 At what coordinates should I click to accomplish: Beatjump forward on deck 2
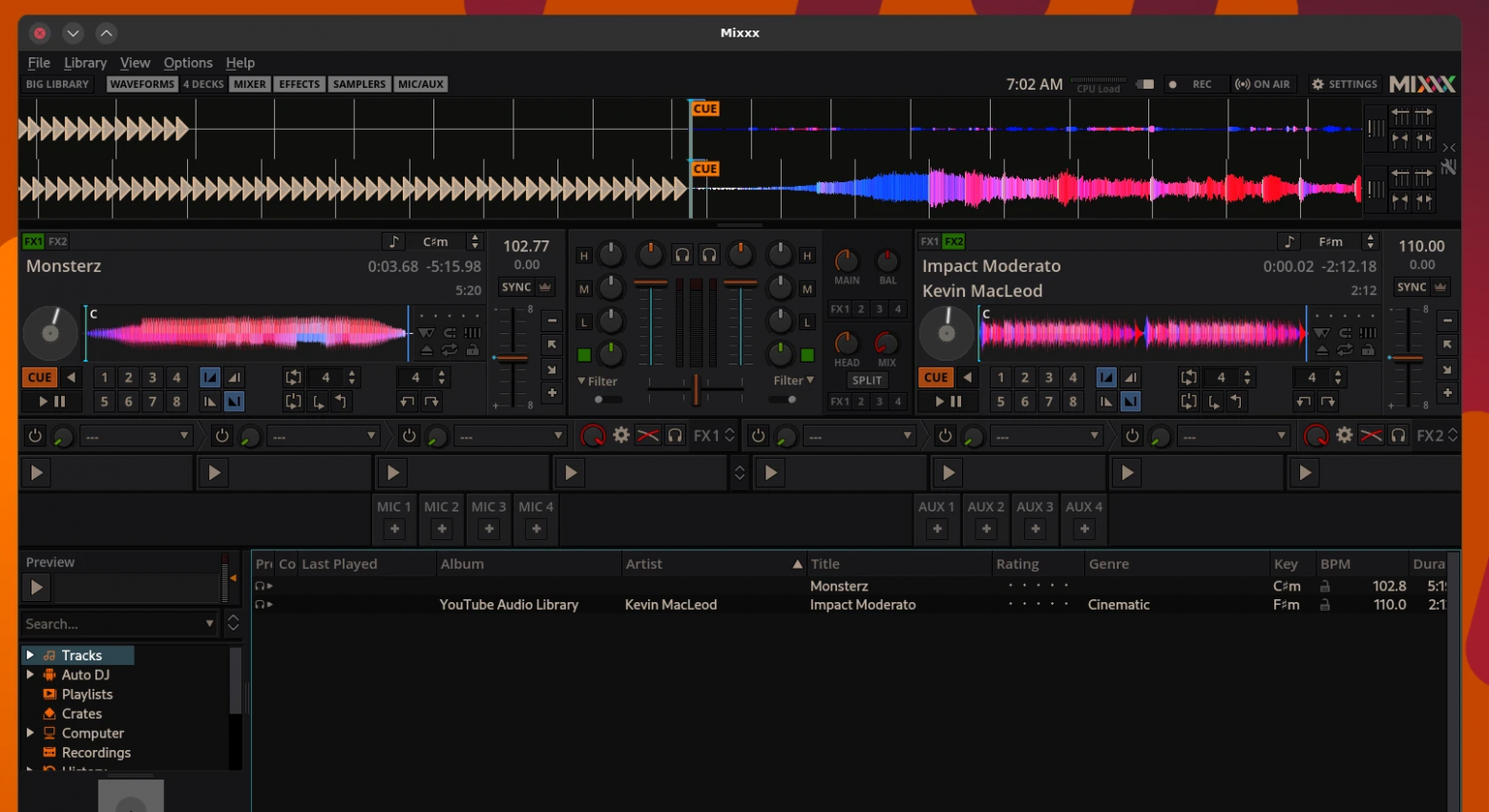click(1328, 402)
